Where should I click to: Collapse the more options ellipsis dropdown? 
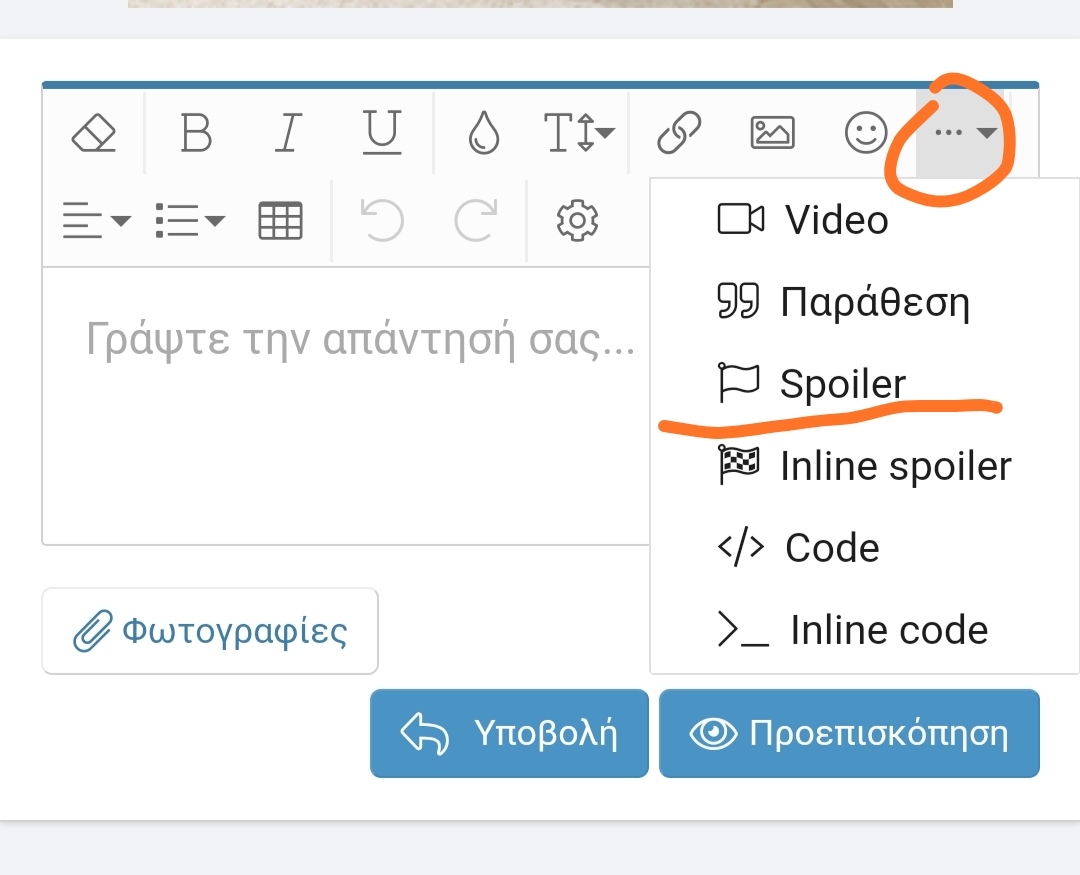pos(963,132)
